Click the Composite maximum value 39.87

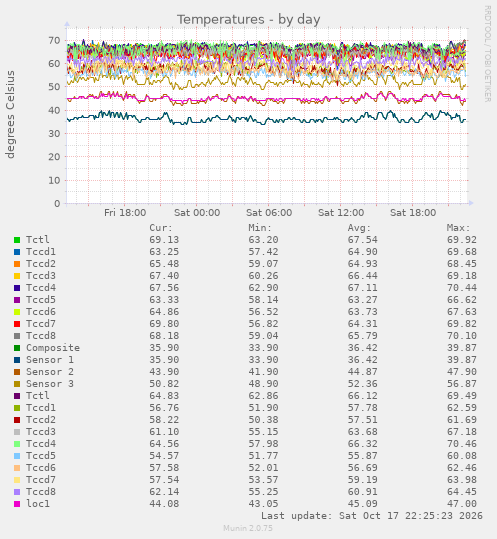(462, 348)
